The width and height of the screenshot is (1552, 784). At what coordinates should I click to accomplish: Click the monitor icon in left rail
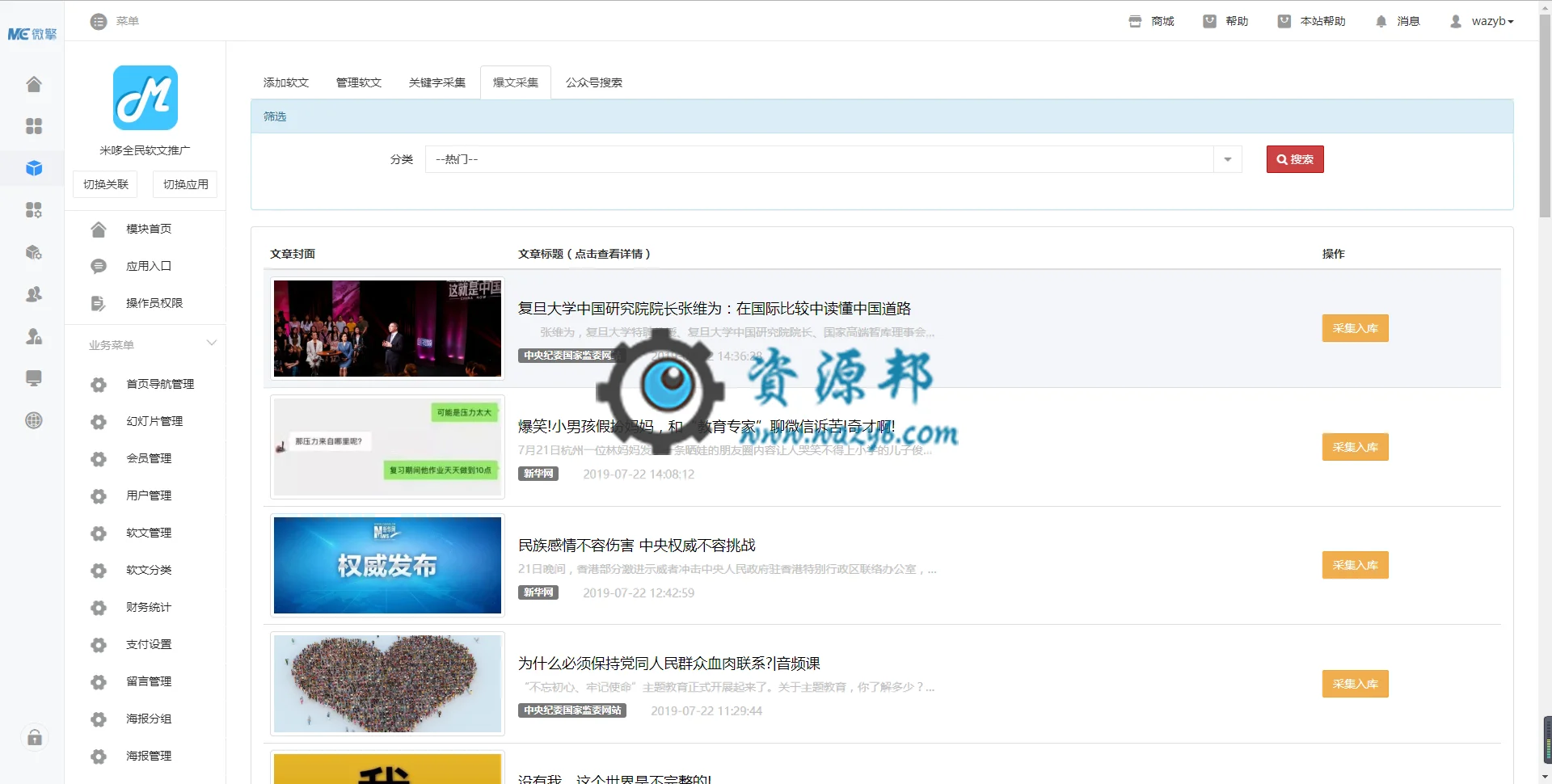point(33,378)
